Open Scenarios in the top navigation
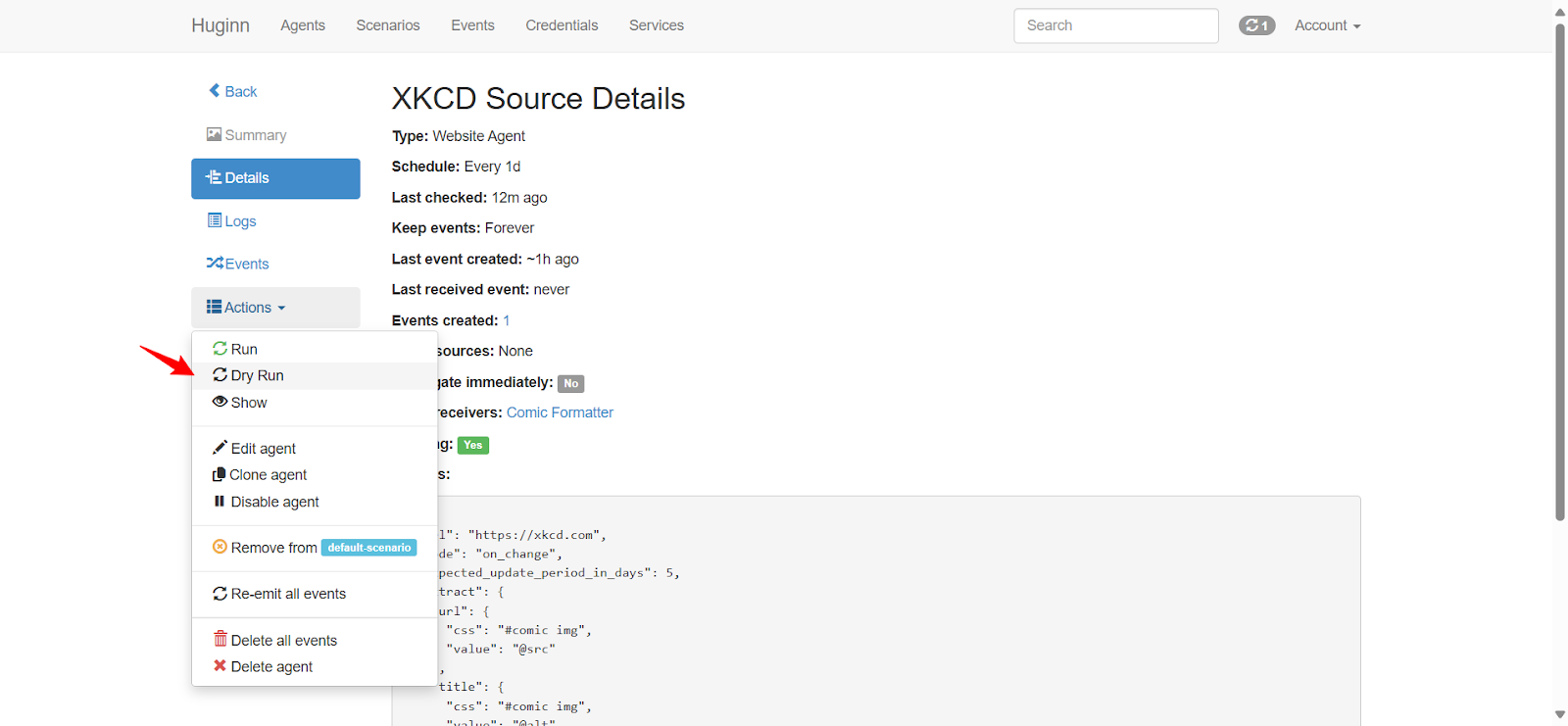The height and width of the screenshot is (726, 1568). (388, 25)
